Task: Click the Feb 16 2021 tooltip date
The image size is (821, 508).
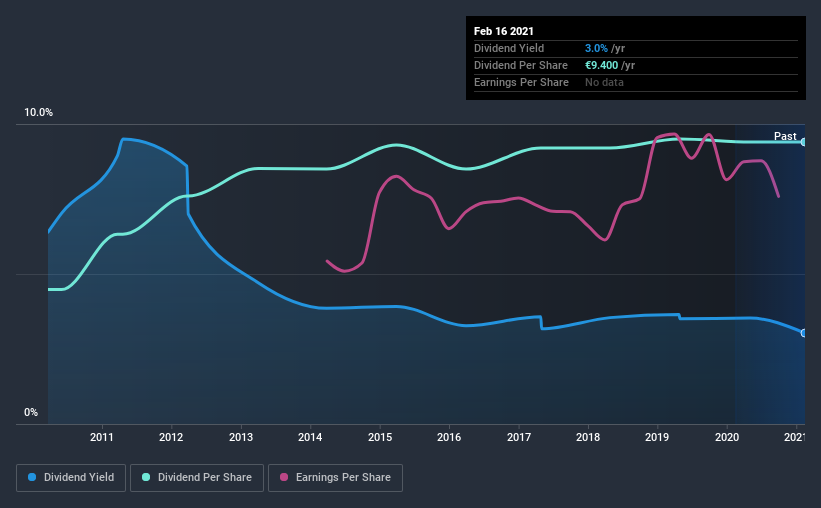Action: point(504,31)
